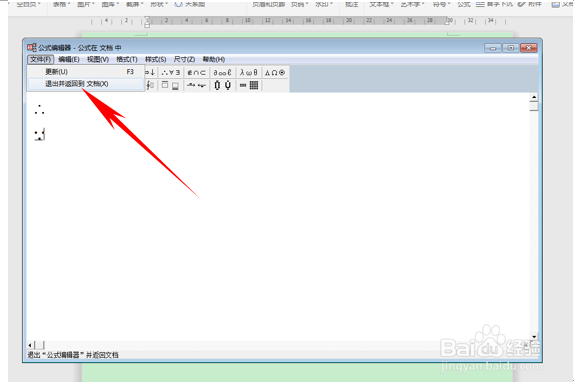Image resolution: width=574 pixels, height=386 pixels.
Task: Click 关系图 button in WPS ribbon
Action: (x=190, y=4)
